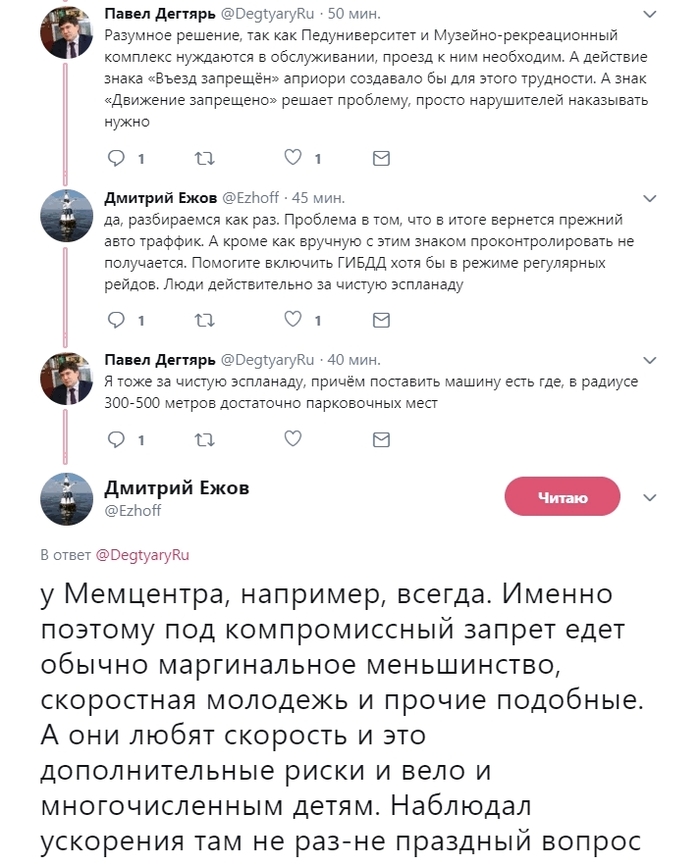The width and height of the screenshot is (700, 865).
Task: Retweet Павел Дегтярь's 40 min. tweet
Action: click(203, 438)
